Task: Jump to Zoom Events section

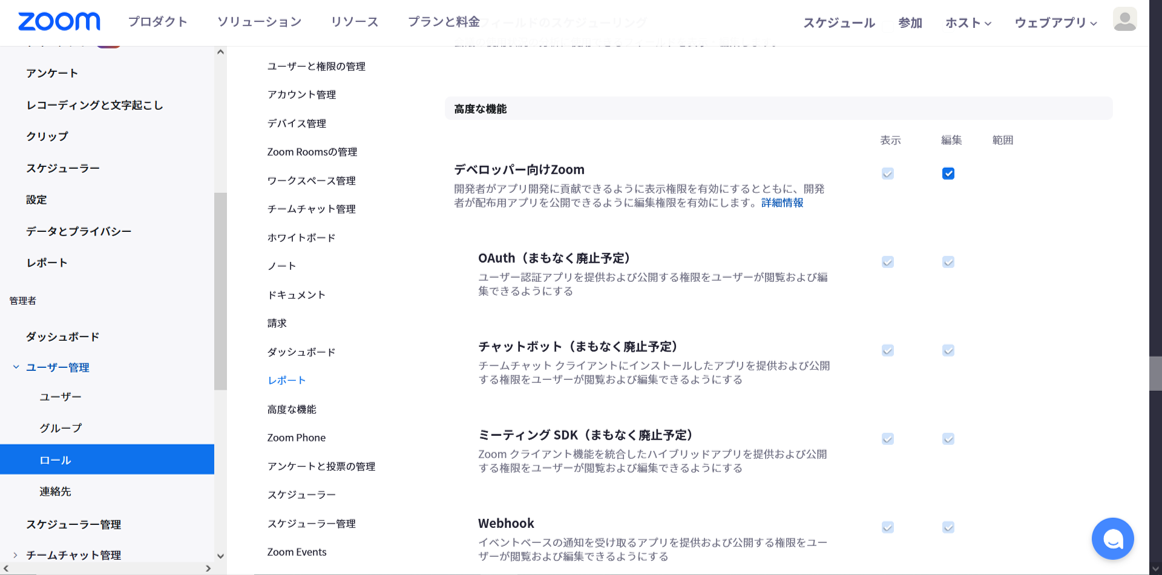Action: coord(297,552)
